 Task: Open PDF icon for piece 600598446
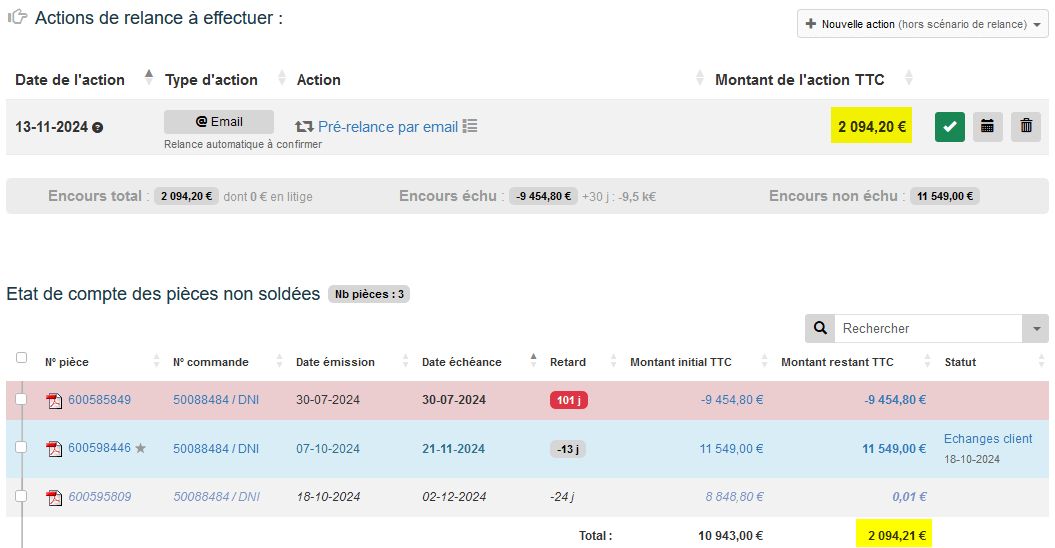click(x=54, y=449)
